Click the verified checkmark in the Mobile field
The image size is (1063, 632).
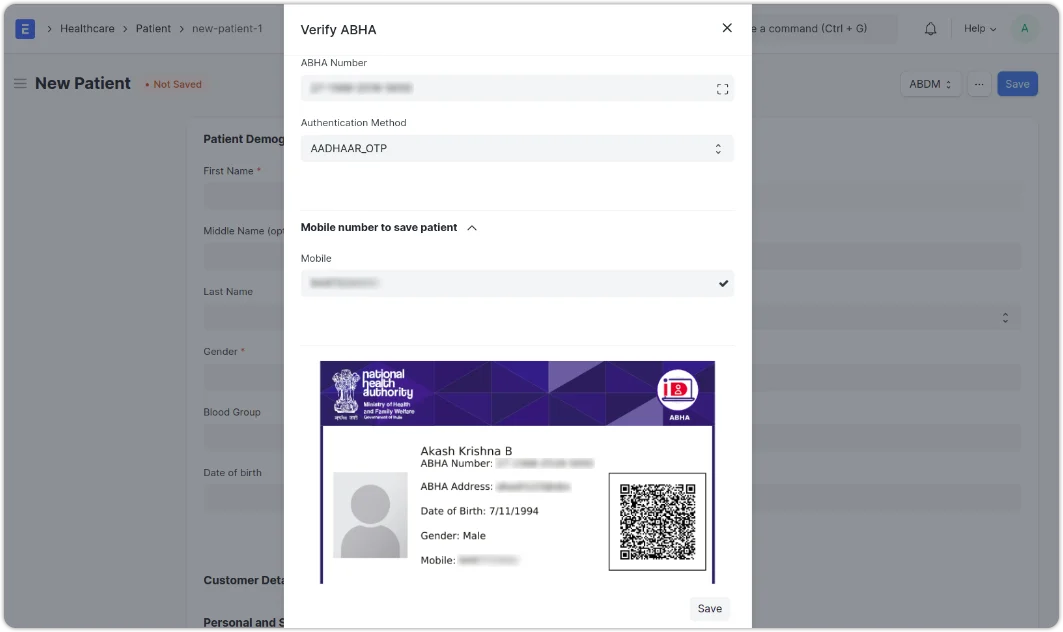click(723, 283)
